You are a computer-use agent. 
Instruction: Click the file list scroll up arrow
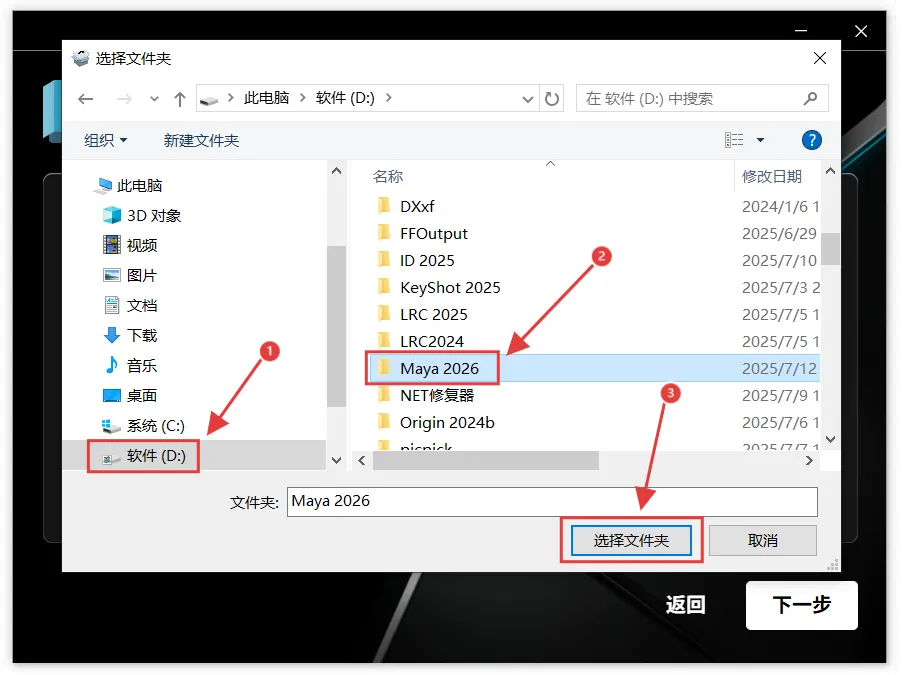coord(830,171)
